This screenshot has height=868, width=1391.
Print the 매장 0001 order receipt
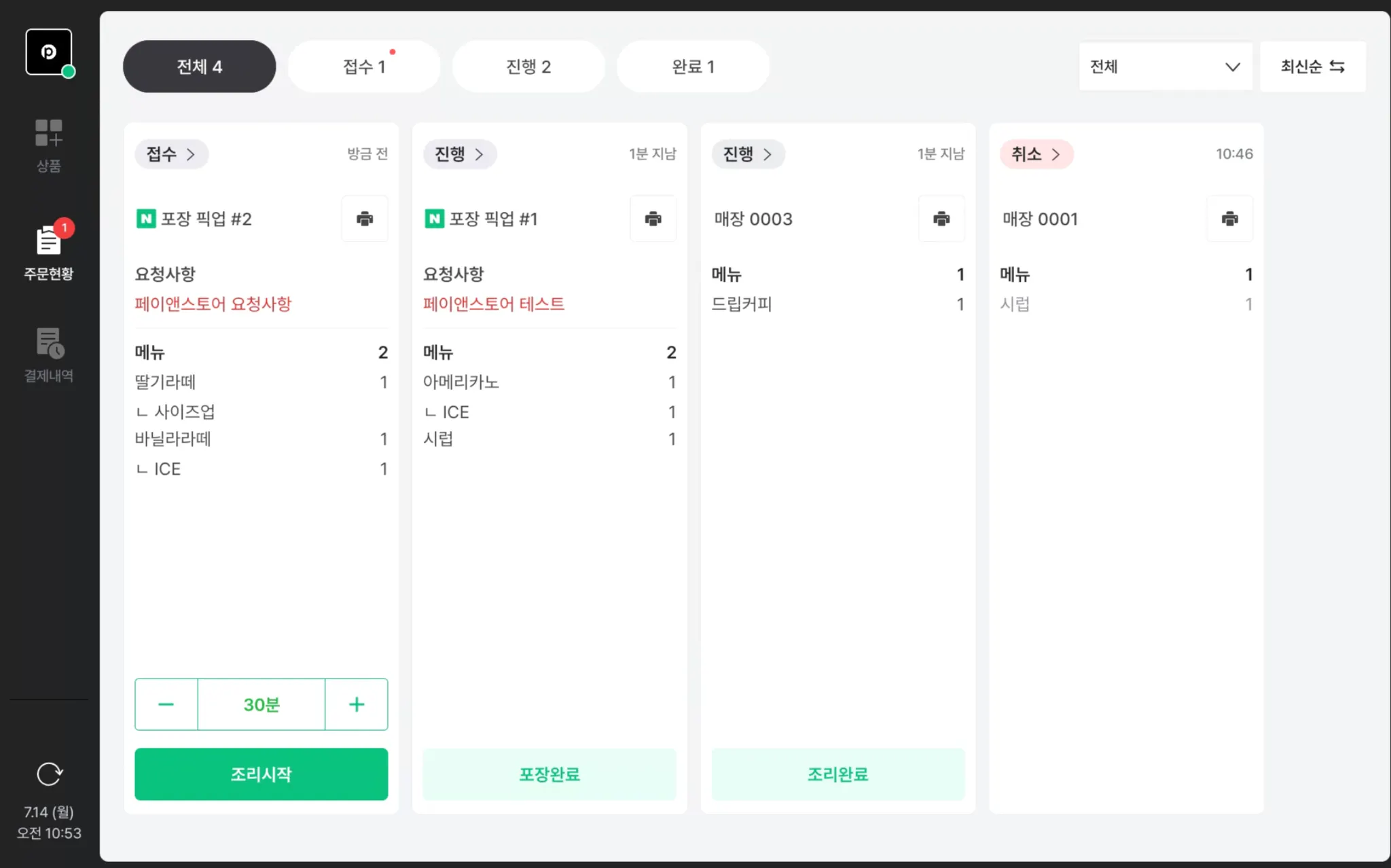[x=1229, y=219]
